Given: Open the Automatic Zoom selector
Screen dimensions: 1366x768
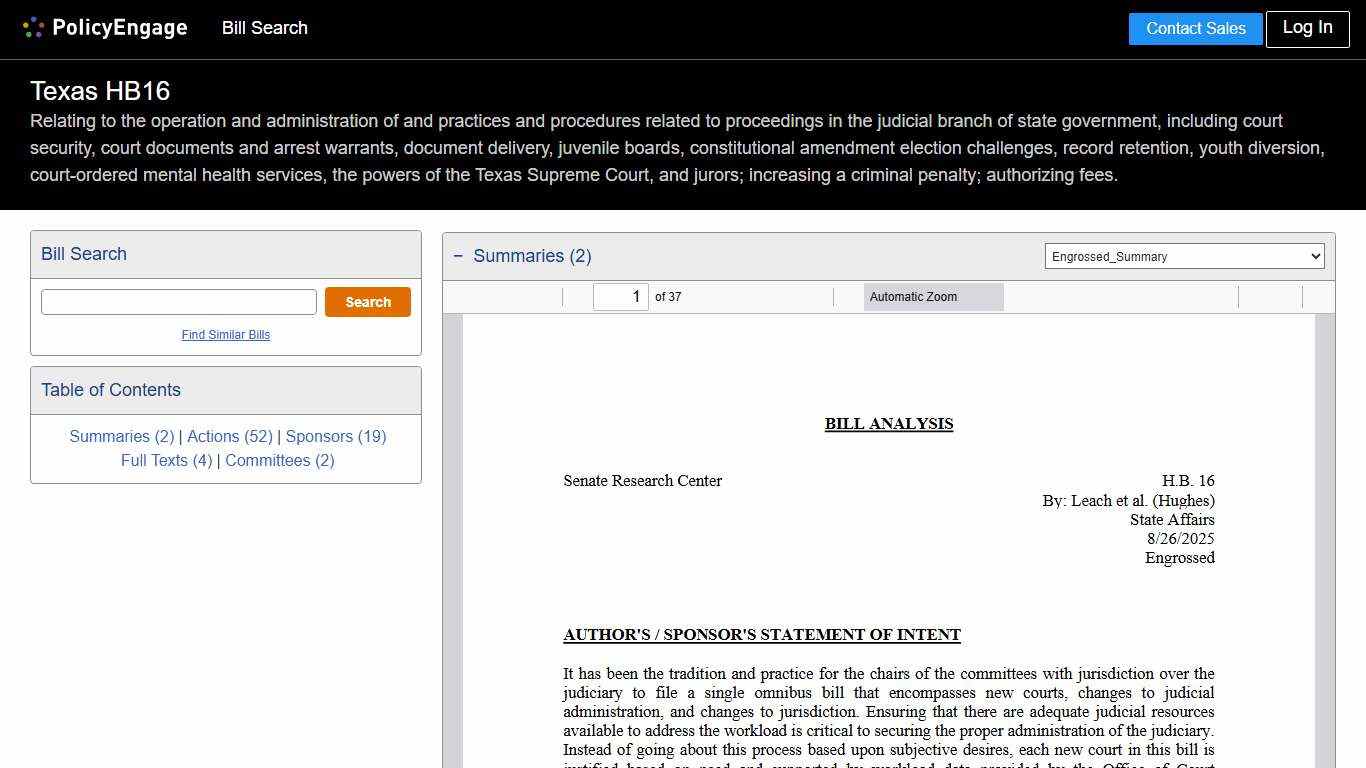Looking at the screenshot, I should [x=933, y=297].
